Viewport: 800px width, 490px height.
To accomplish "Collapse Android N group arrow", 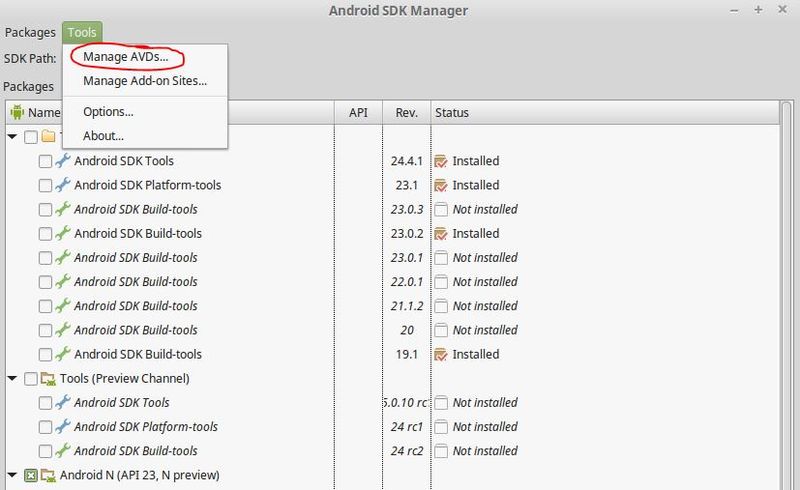I will coord(12,475).
